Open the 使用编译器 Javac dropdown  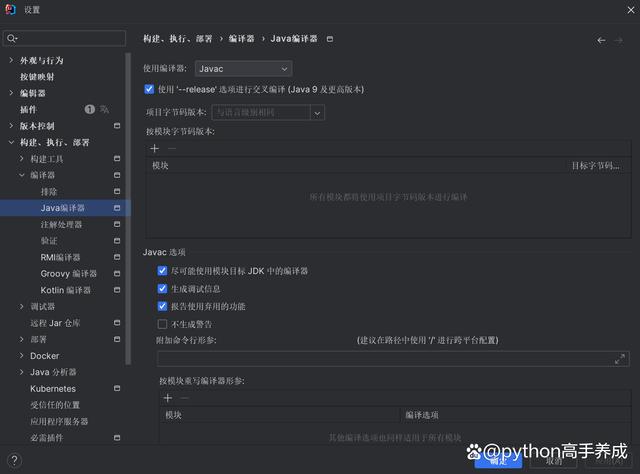click(x=244, y=69)
